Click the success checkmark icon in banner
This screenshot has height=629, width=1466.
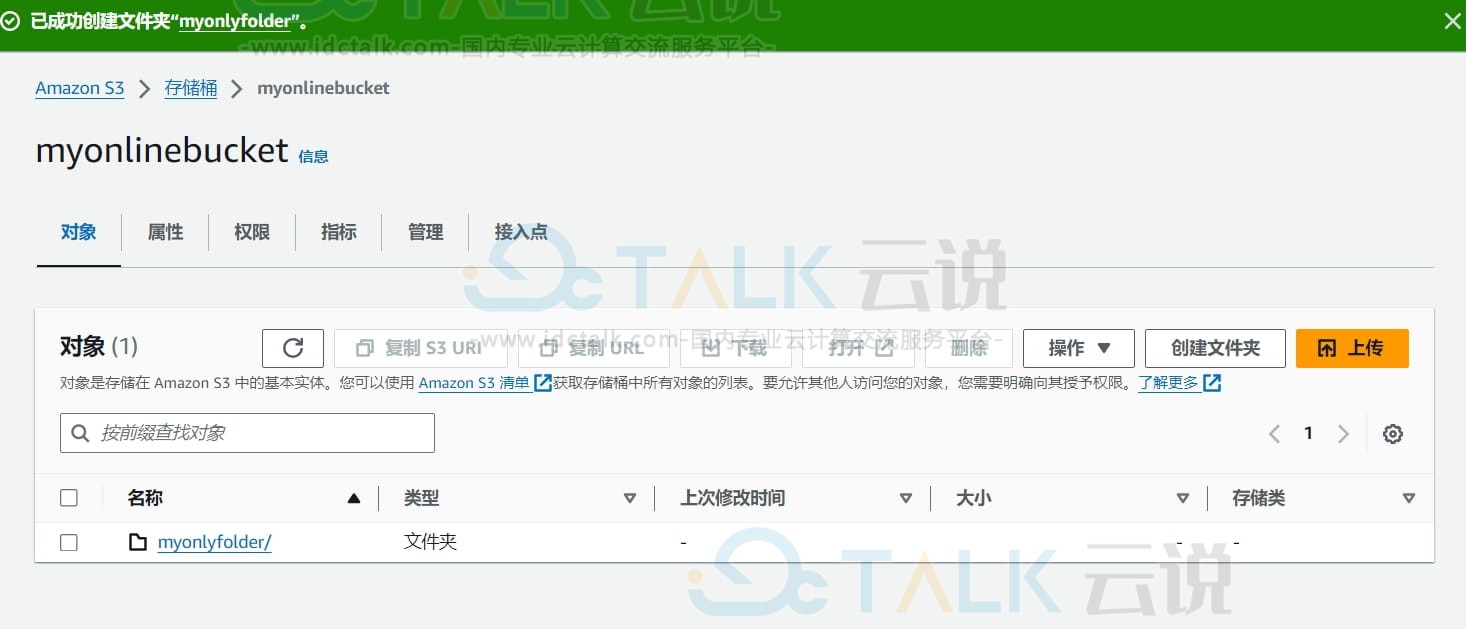click(x=10, y=22)
